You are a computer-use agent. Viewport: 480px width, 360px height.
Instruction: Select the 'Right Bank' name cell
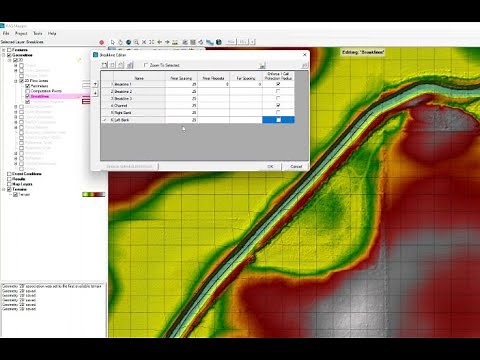tap(139, 113)
